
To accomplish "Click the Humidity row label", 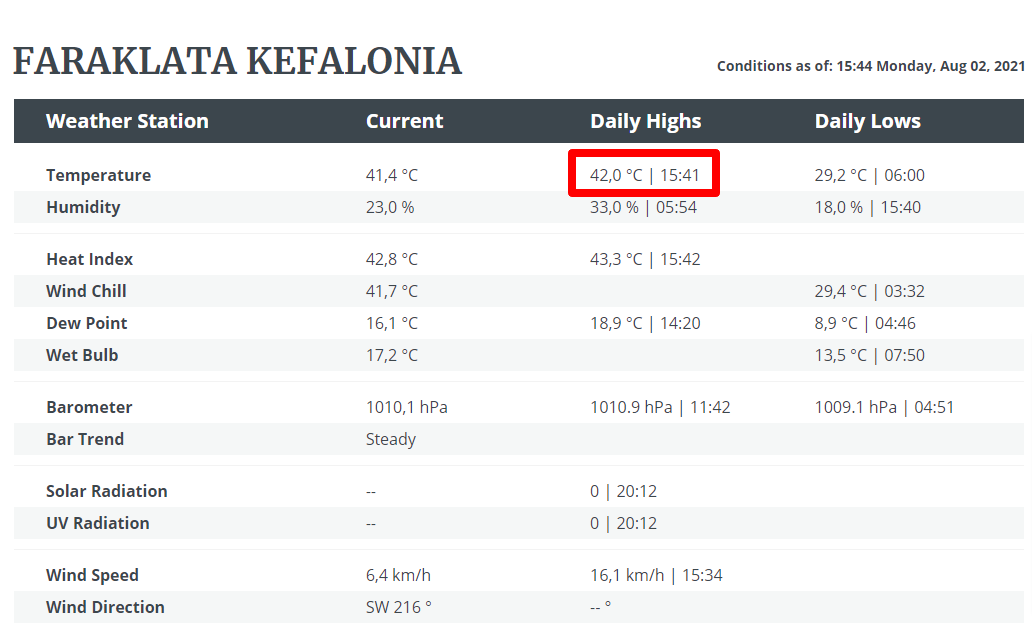I will point(83,207).
